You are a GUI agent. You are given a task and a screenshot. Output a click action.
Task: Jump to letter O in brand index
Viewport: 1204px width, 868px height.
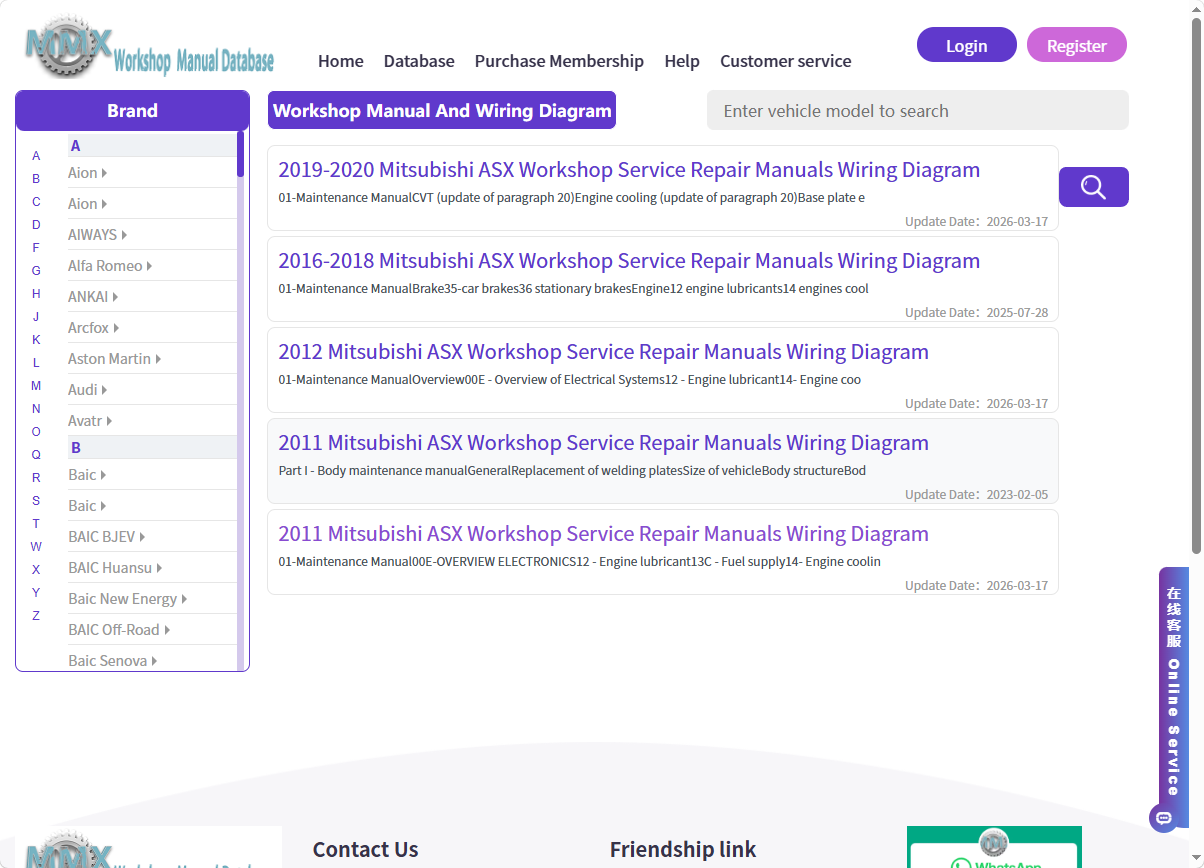36,432
